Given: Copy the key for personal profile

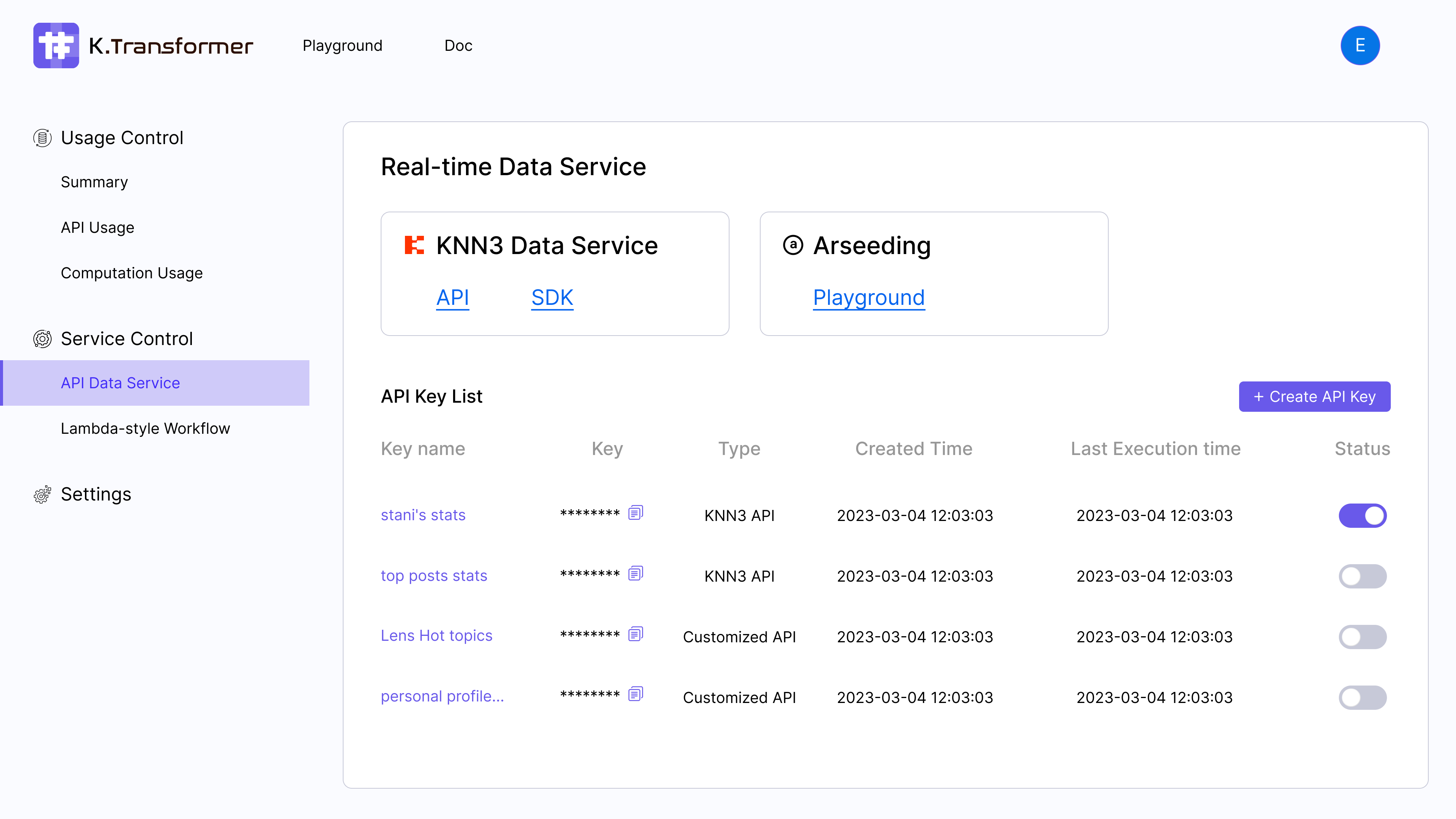Looking at the screenshot, I should [x=636, y=694].
